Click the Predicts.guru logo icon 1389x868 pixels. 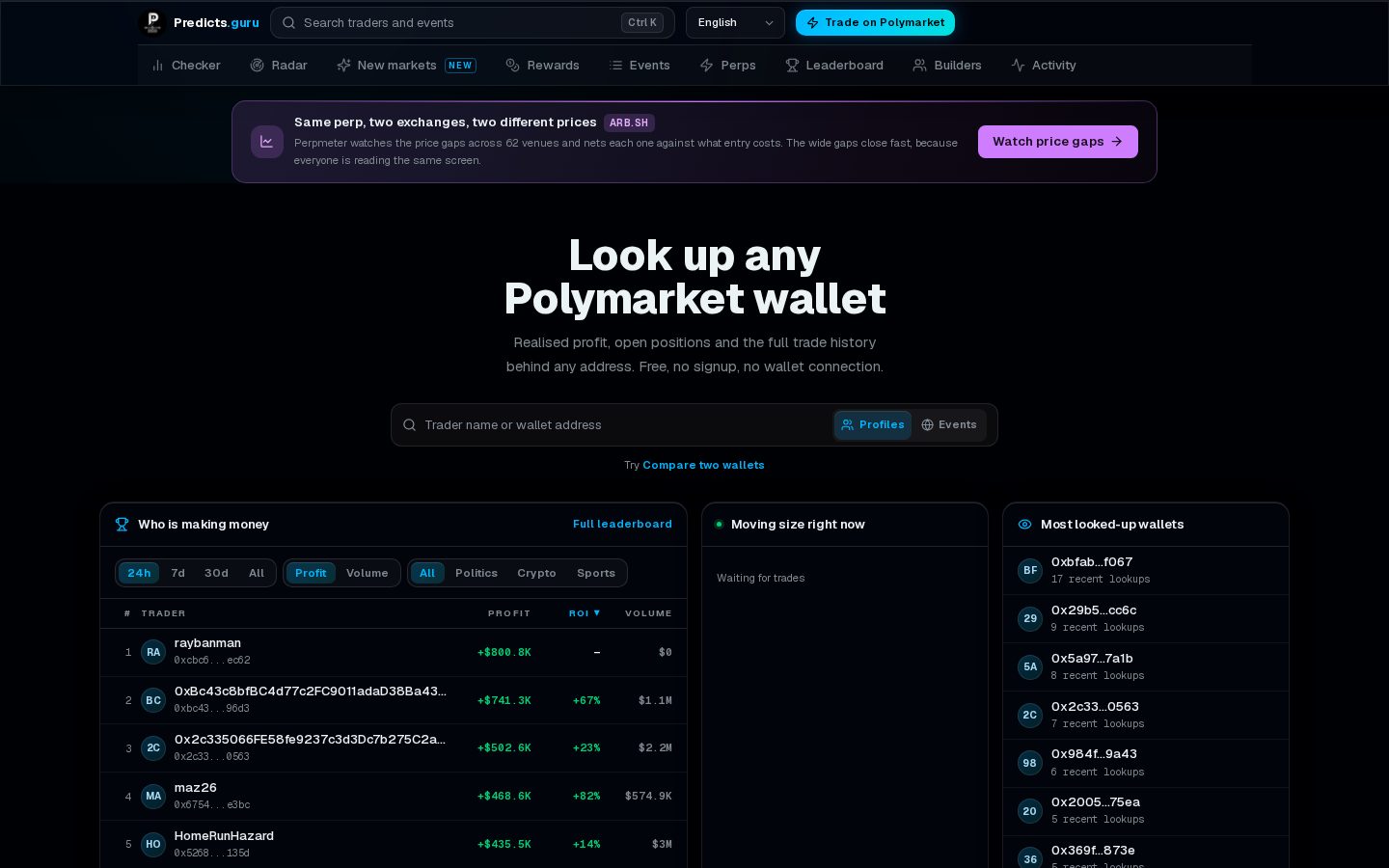click(152, 22)
